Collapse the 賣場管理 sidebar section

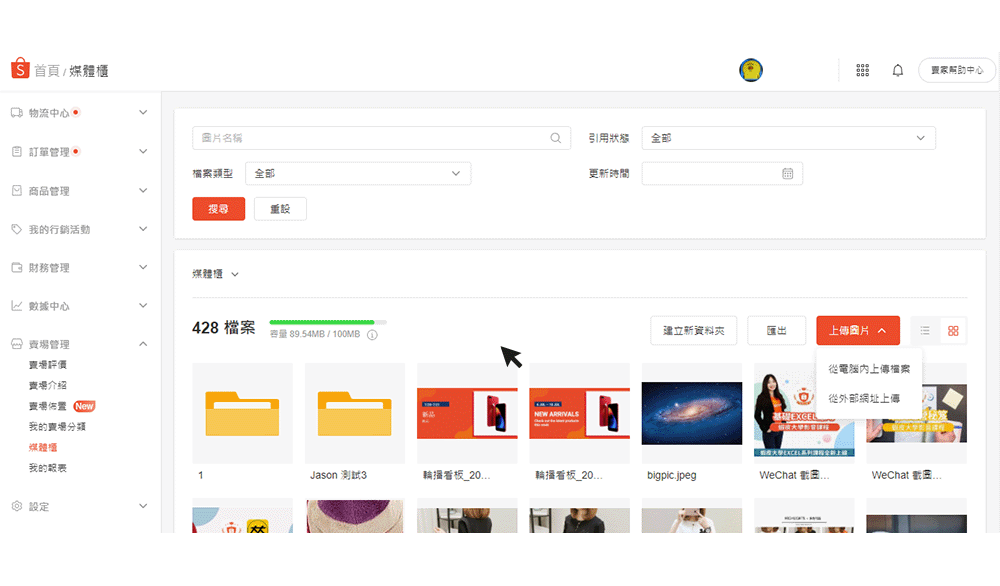142,344
